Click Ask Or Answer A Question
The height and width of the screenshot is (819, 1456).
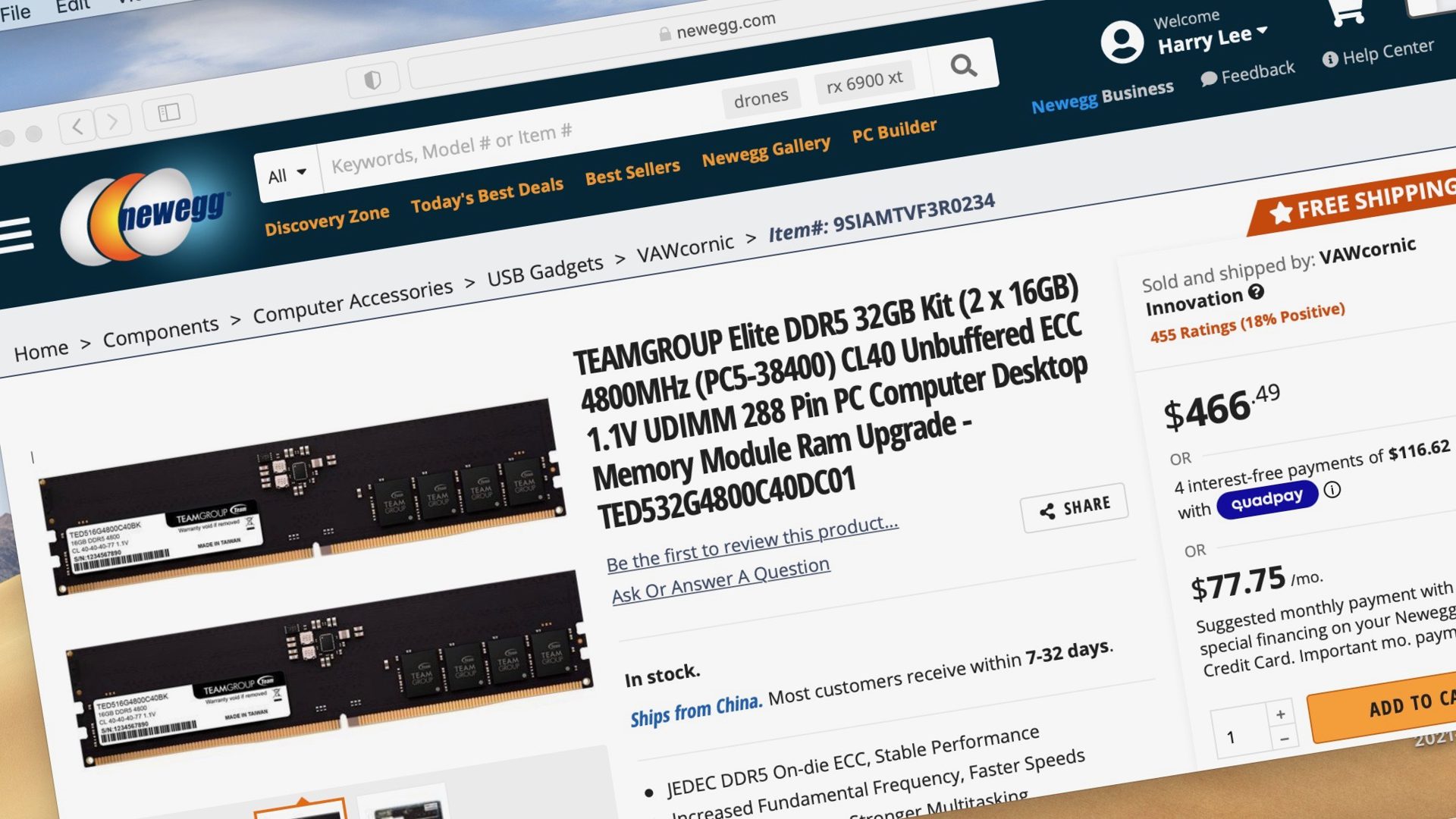720,579
